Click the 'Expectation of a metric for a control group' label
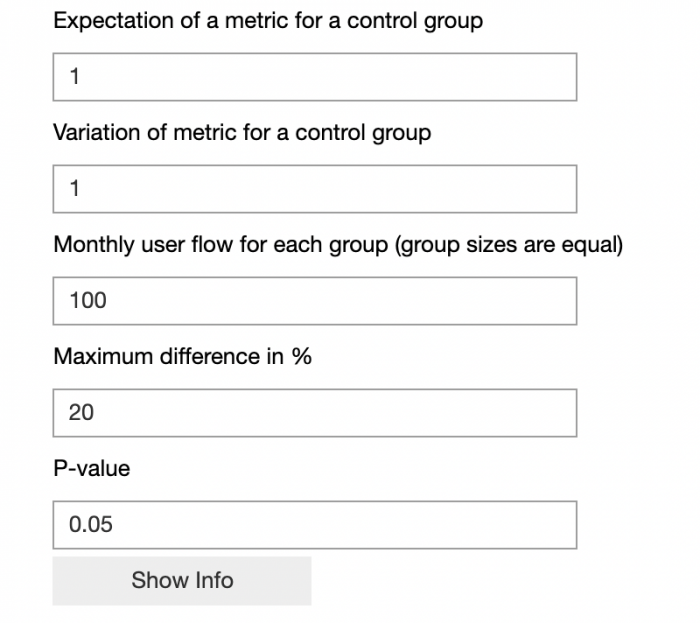The image size is (700, 623). point(267,21)
